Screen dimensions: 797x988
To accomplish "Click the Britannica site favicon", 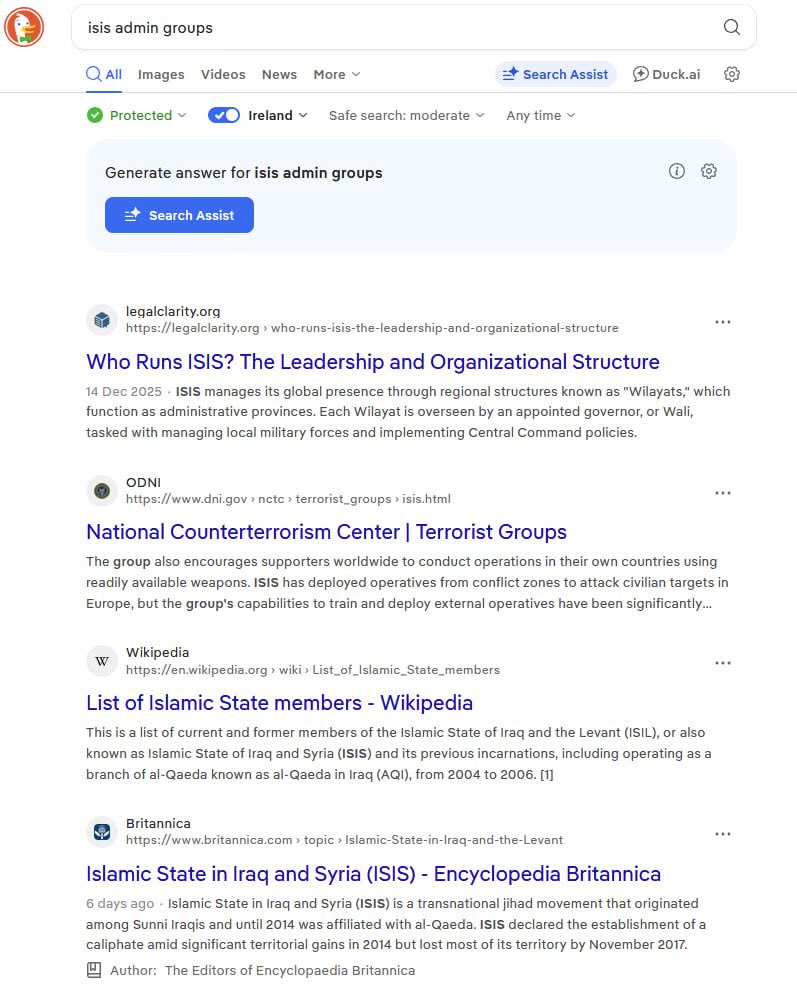I will [101, 832].
